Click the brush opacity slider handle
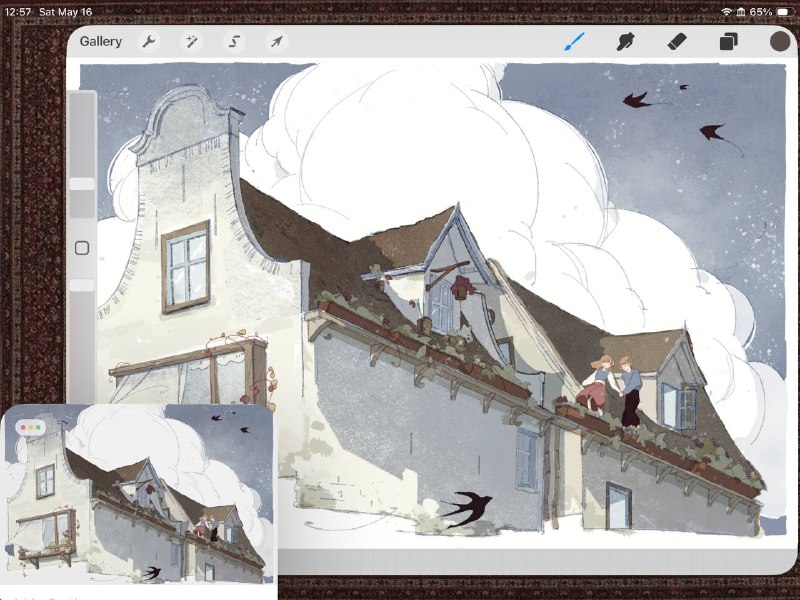This screenshot has height=600, width=800. (82, 285)
